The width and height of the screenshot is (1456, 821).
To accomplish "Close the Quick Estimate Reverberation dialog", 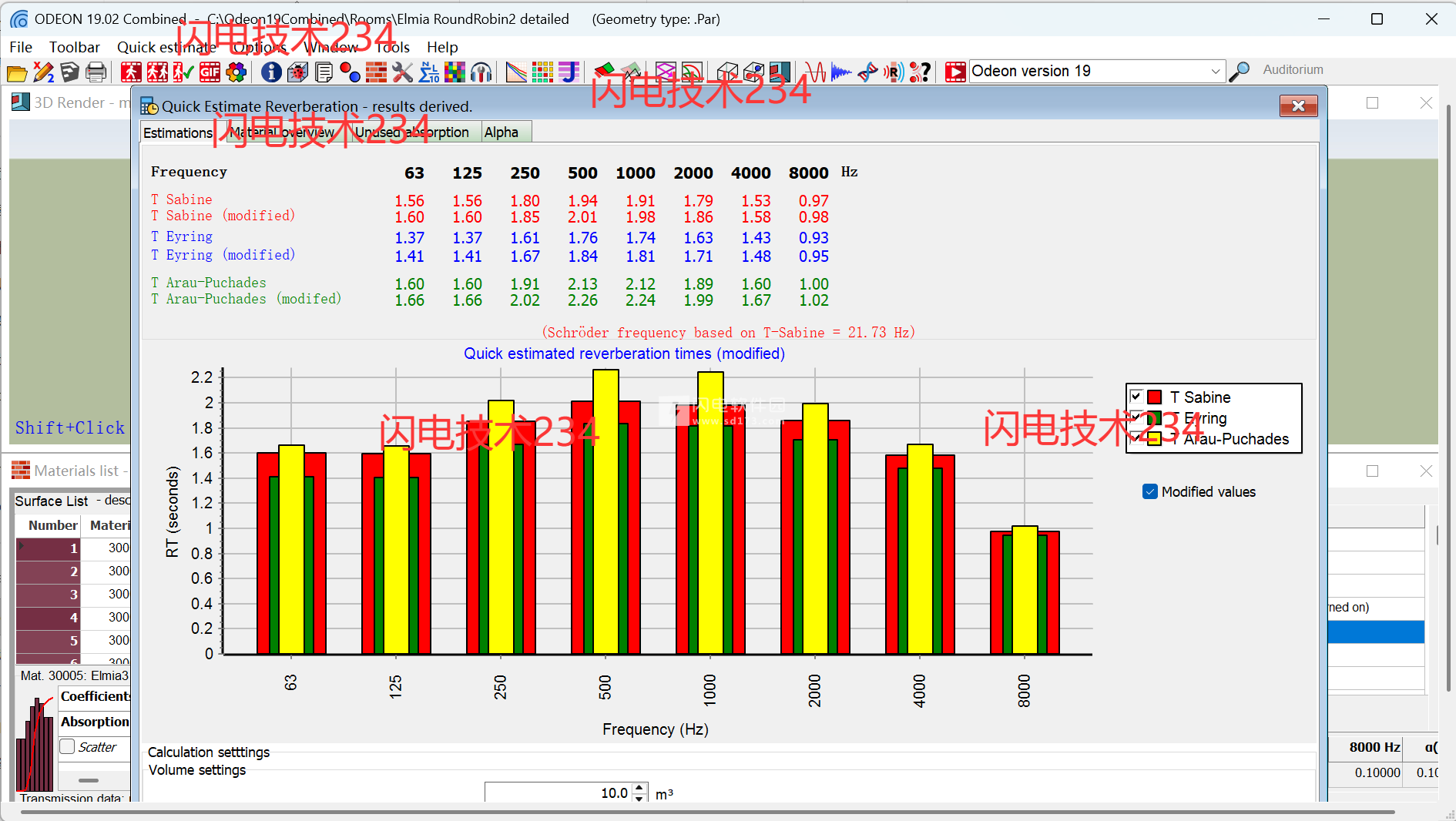I will pos(1298,106).
